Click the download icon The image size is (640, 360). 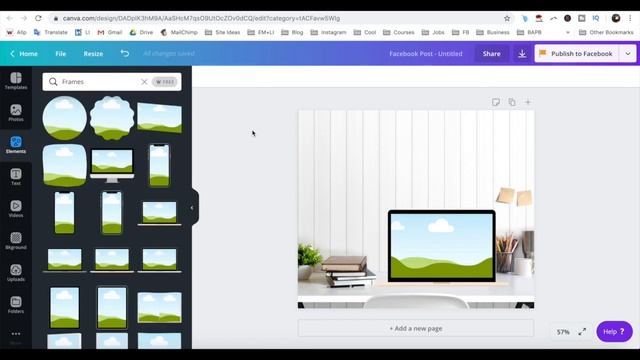coord(522,53)
